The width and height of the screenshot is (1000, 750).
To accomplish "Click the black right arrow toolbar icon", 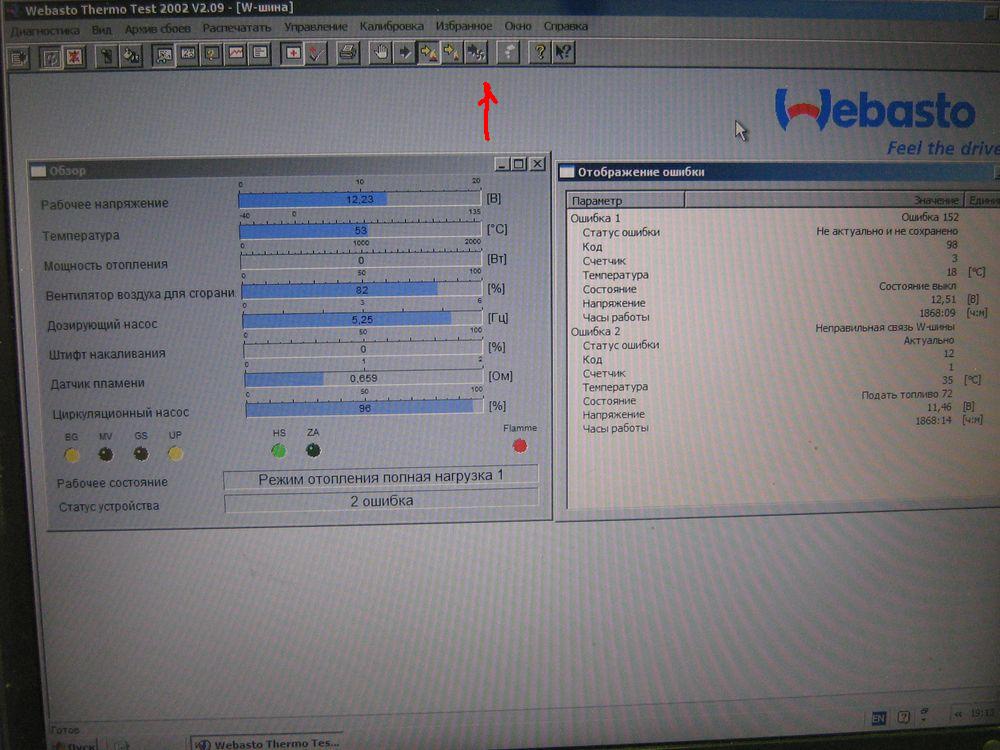I will point(404,53).
